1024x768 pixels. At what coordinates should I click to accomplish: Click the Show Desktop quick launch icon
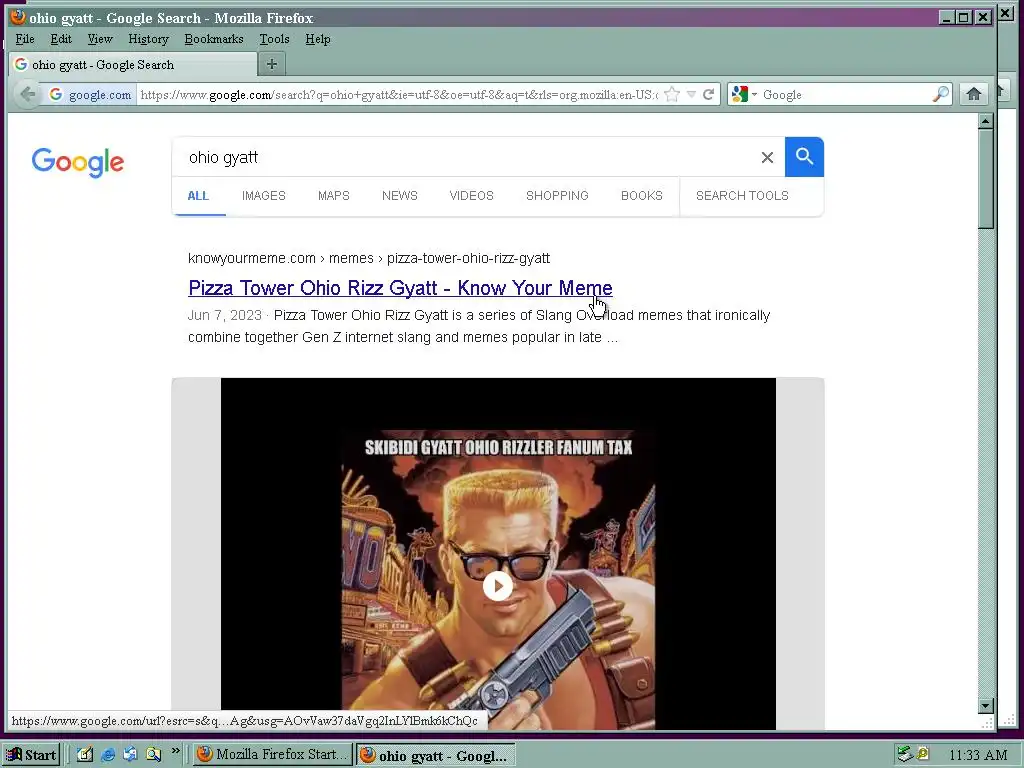tap(85, 754)
